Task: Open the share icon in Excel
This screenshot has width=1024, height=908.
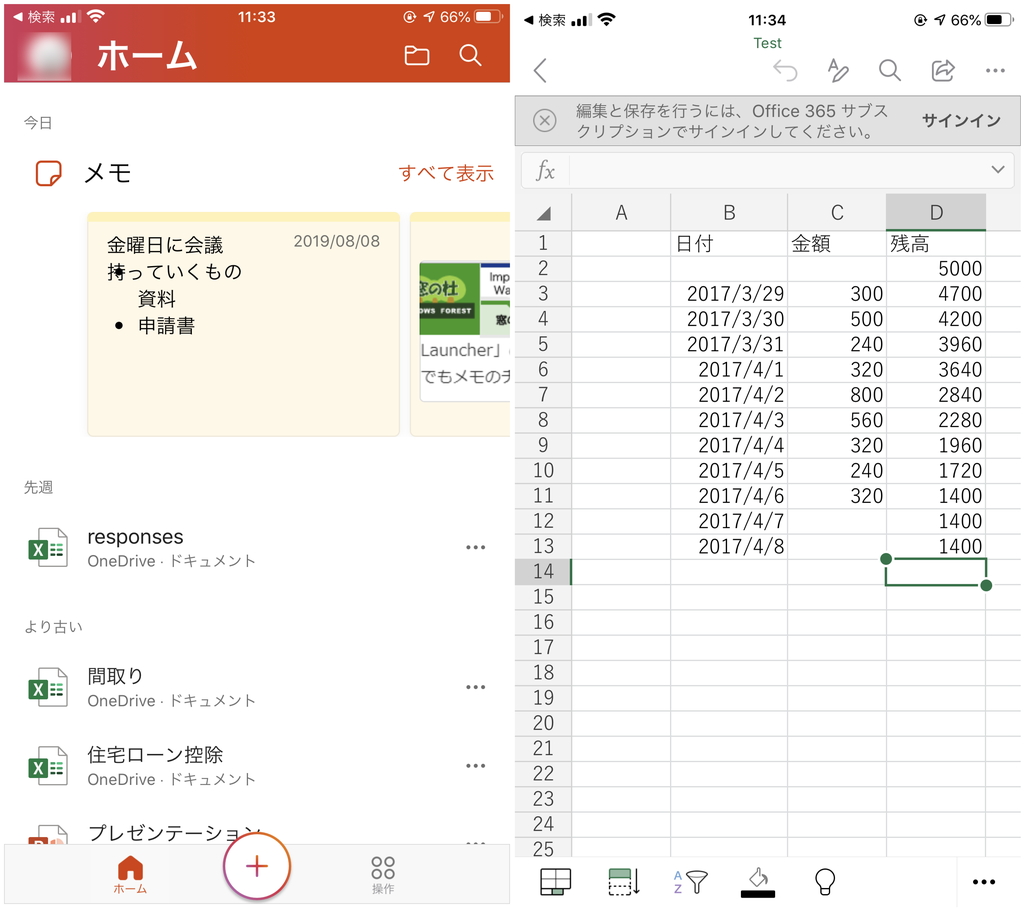Action: (942, 71)
